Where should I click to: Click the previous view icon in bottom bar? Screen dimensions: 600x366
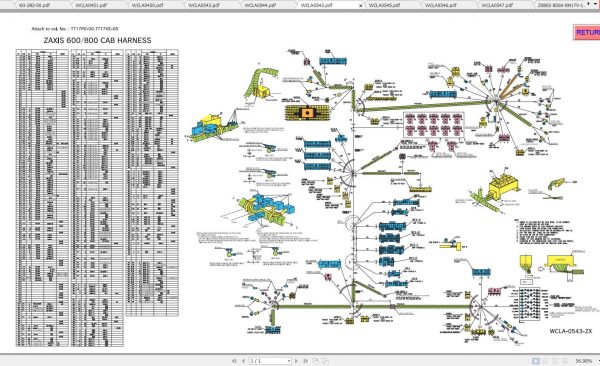pos(315,361)
